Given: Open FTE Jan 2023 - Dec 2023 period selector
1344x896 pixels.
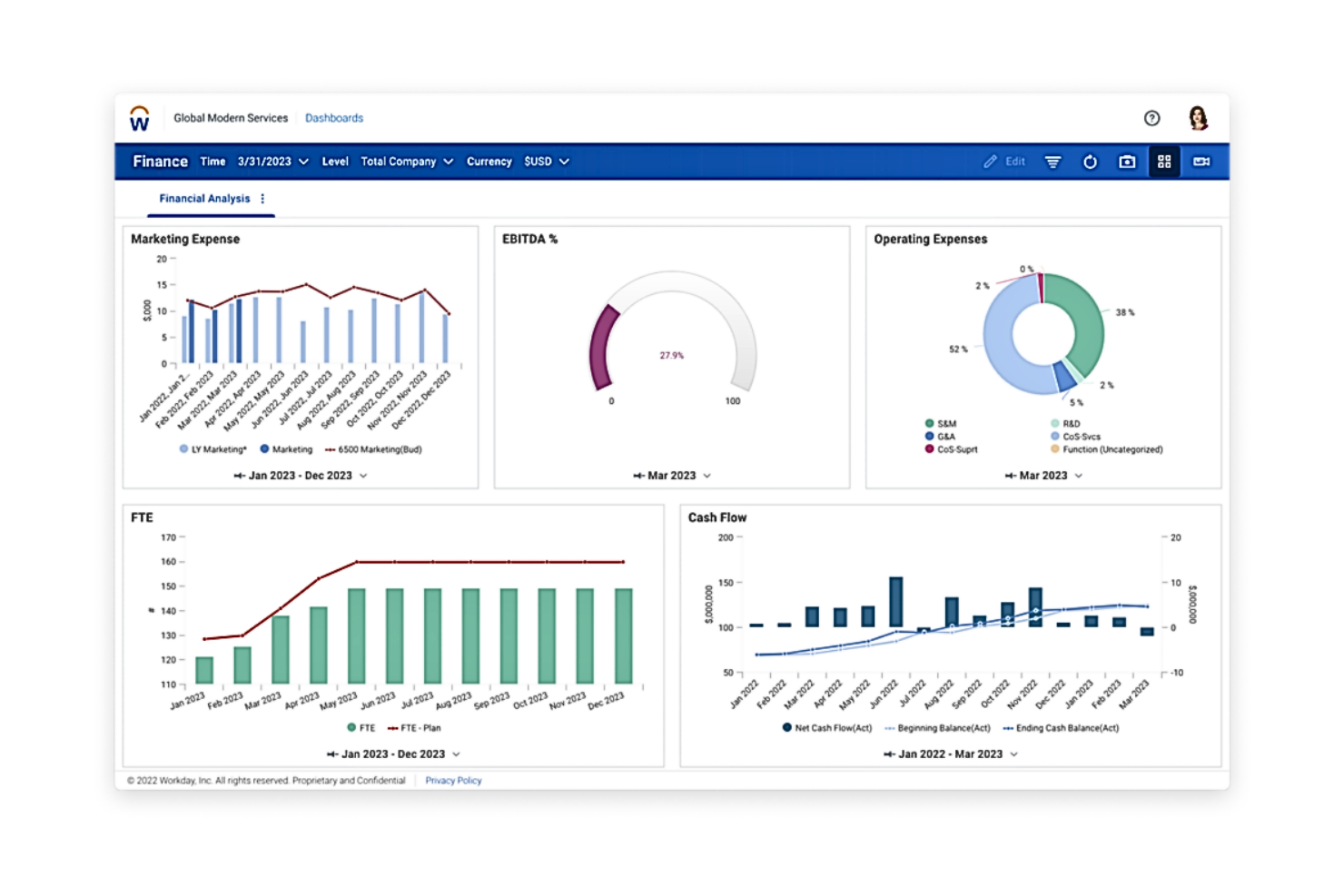Looking at the screenshot, I should point(393,754).
